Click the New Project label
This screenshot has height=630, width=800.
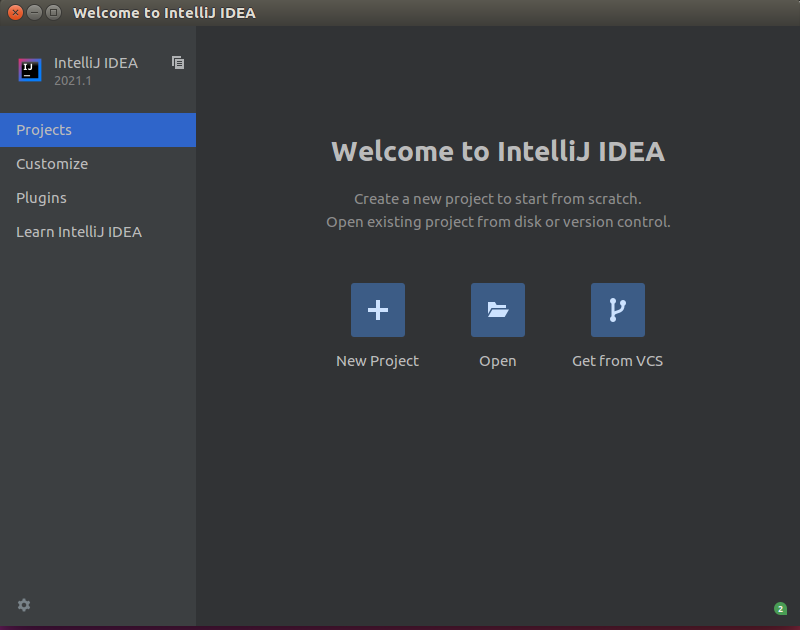point(377,361)
